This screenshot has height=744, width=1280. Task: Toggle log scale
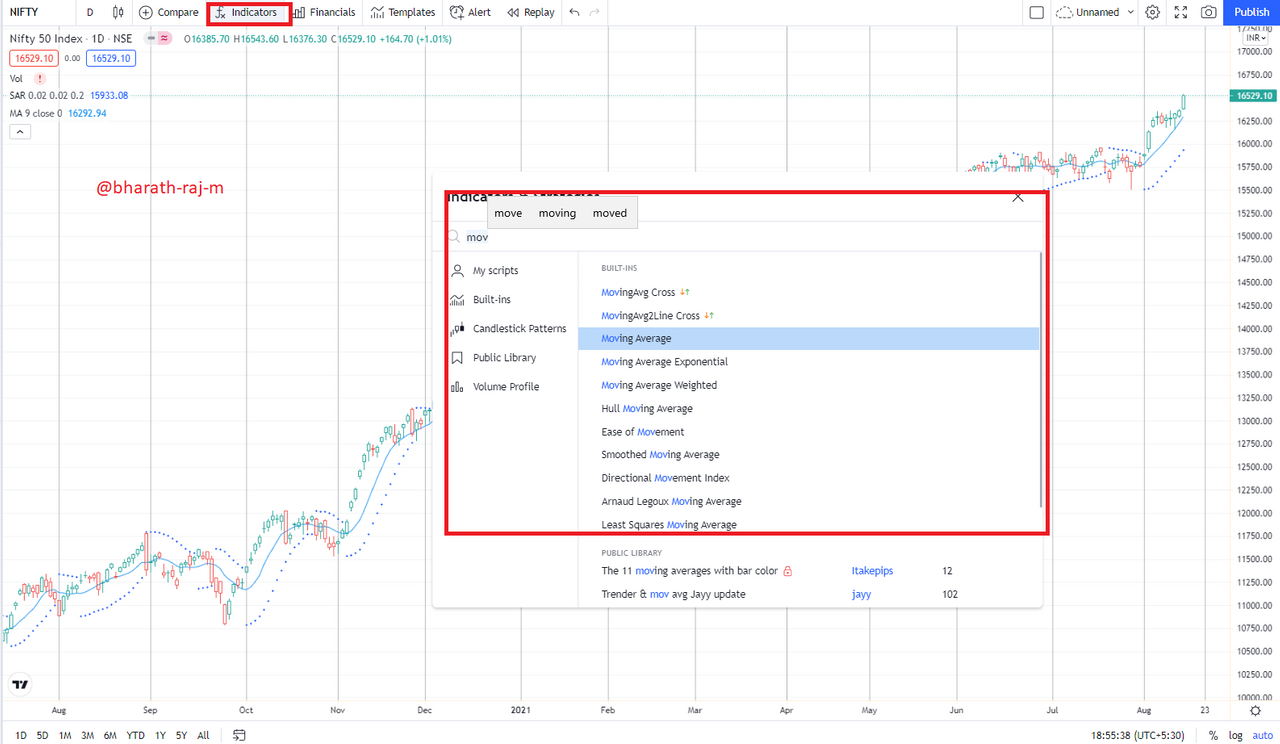1234,735
